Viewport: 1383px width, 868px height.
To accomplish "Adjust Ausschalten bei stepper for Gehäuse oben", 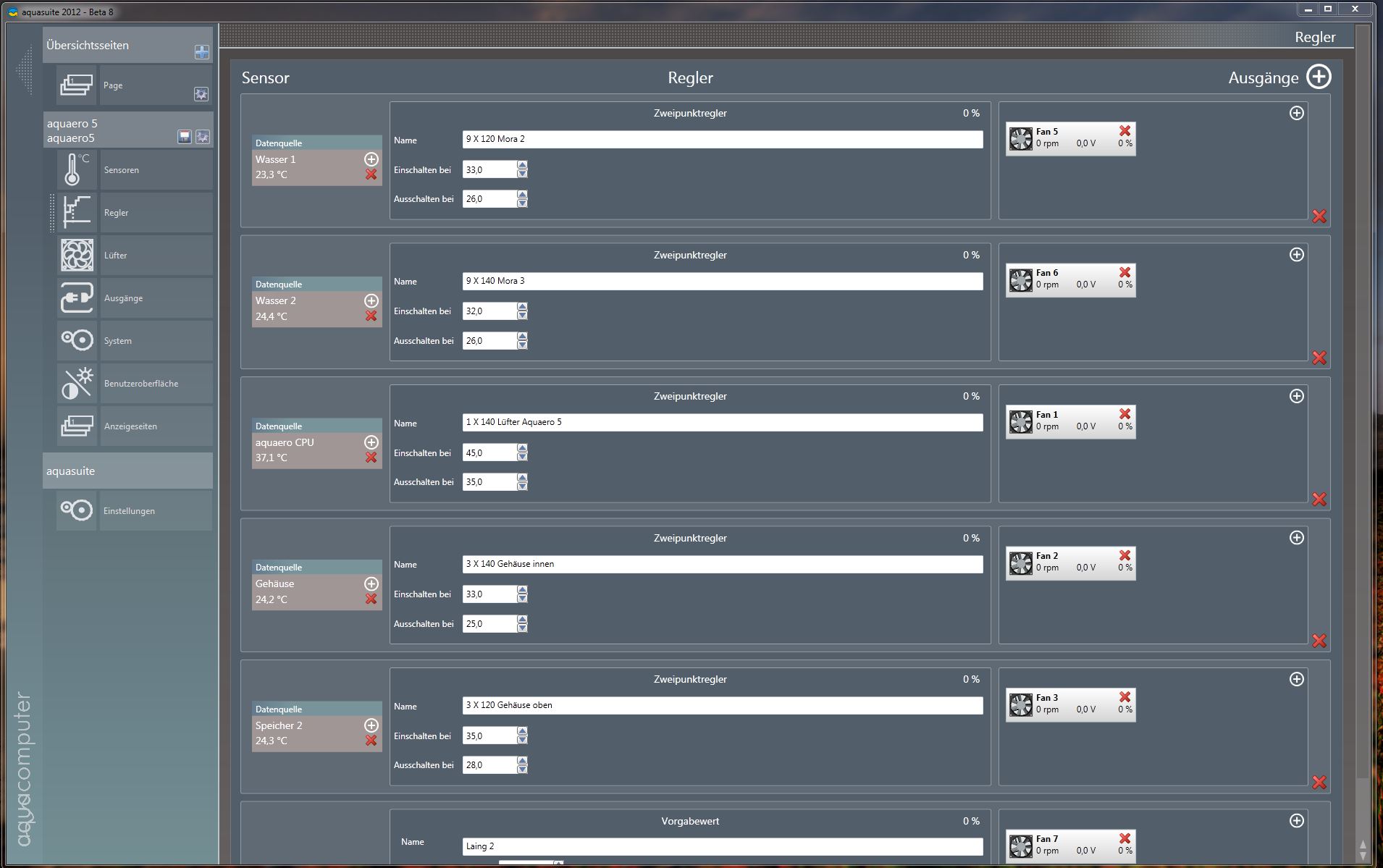I will pyautogui.click(x=522, y=765).
